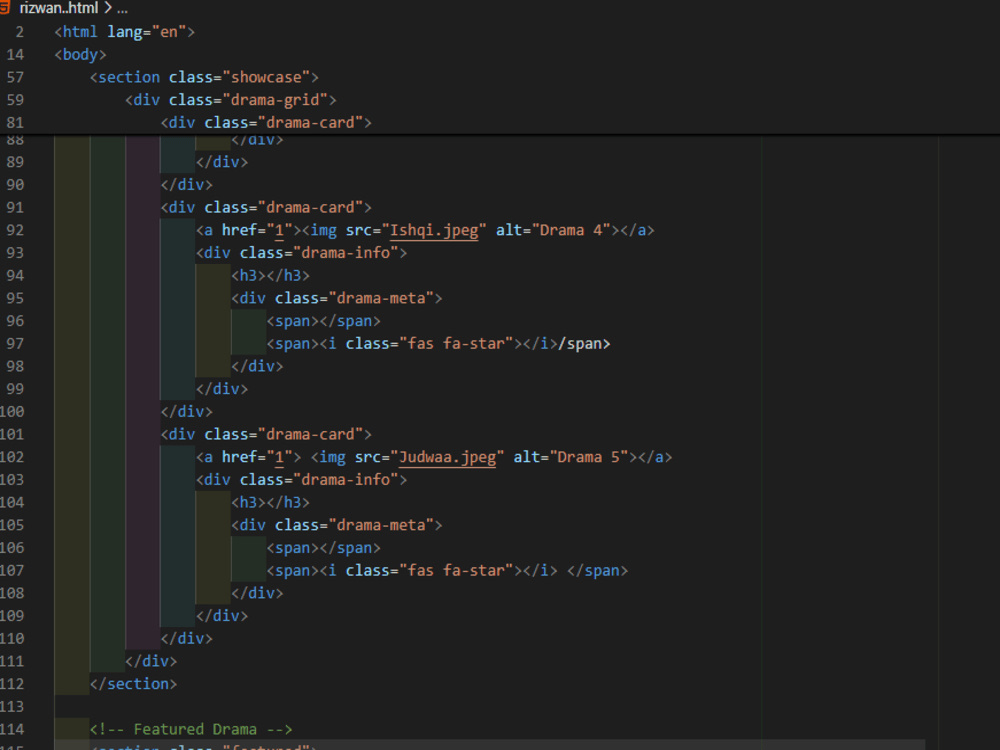Jump to sticky drama-card line 81
This screenshot has height=750, width=1000.
pos(266,122)
